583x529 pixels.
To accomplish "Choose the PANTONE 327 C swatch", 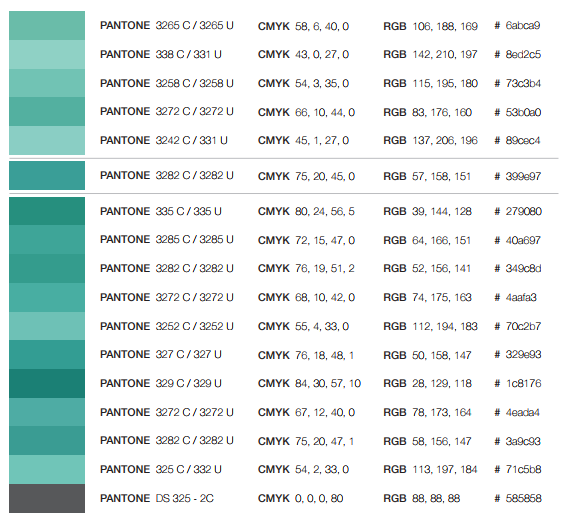I will (47, 355).
